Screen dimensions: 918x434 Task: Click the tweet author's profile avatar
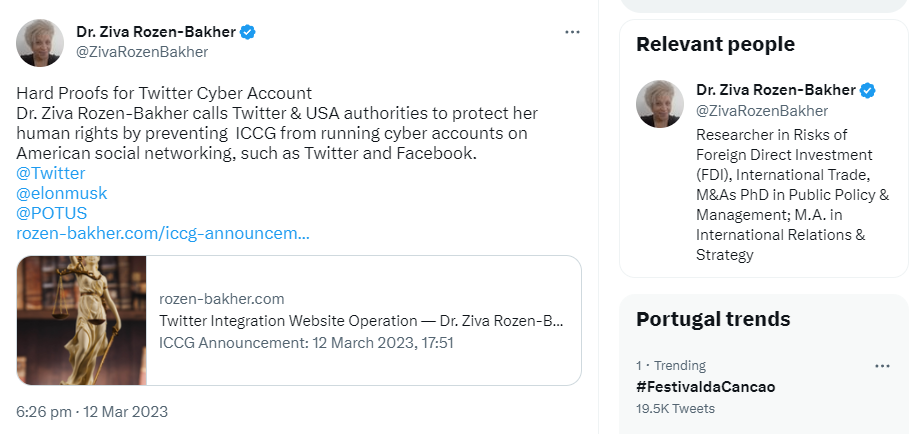[x=40, y=42]
